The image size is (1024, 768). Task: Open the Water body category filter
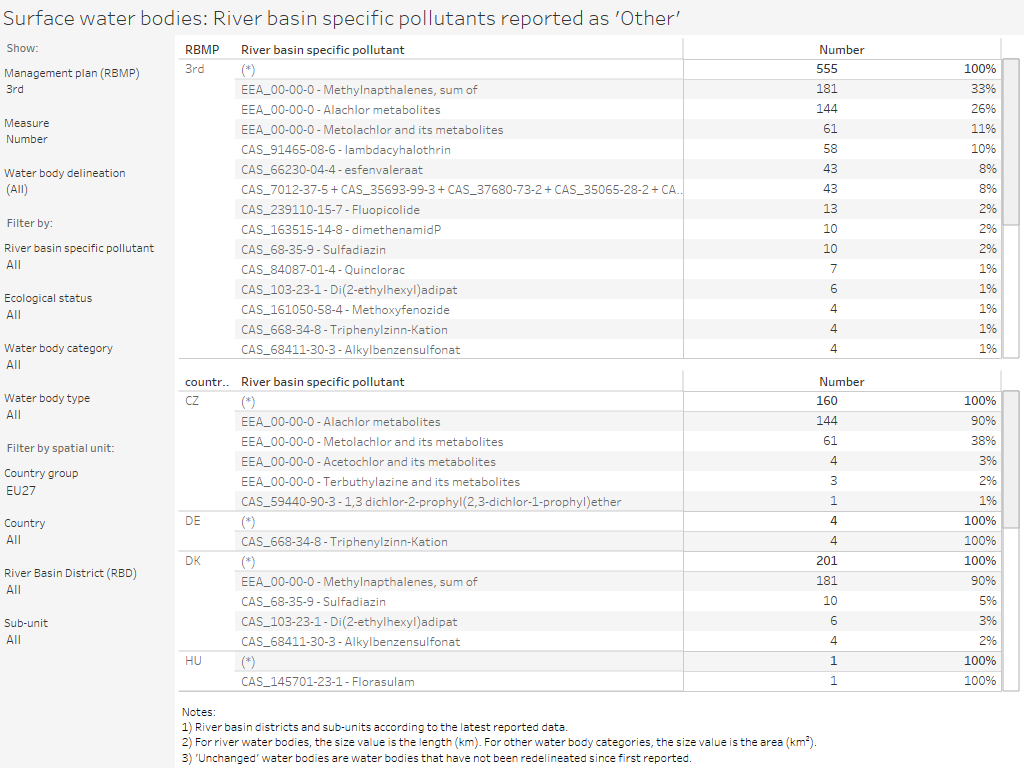(x=85, y=364)
